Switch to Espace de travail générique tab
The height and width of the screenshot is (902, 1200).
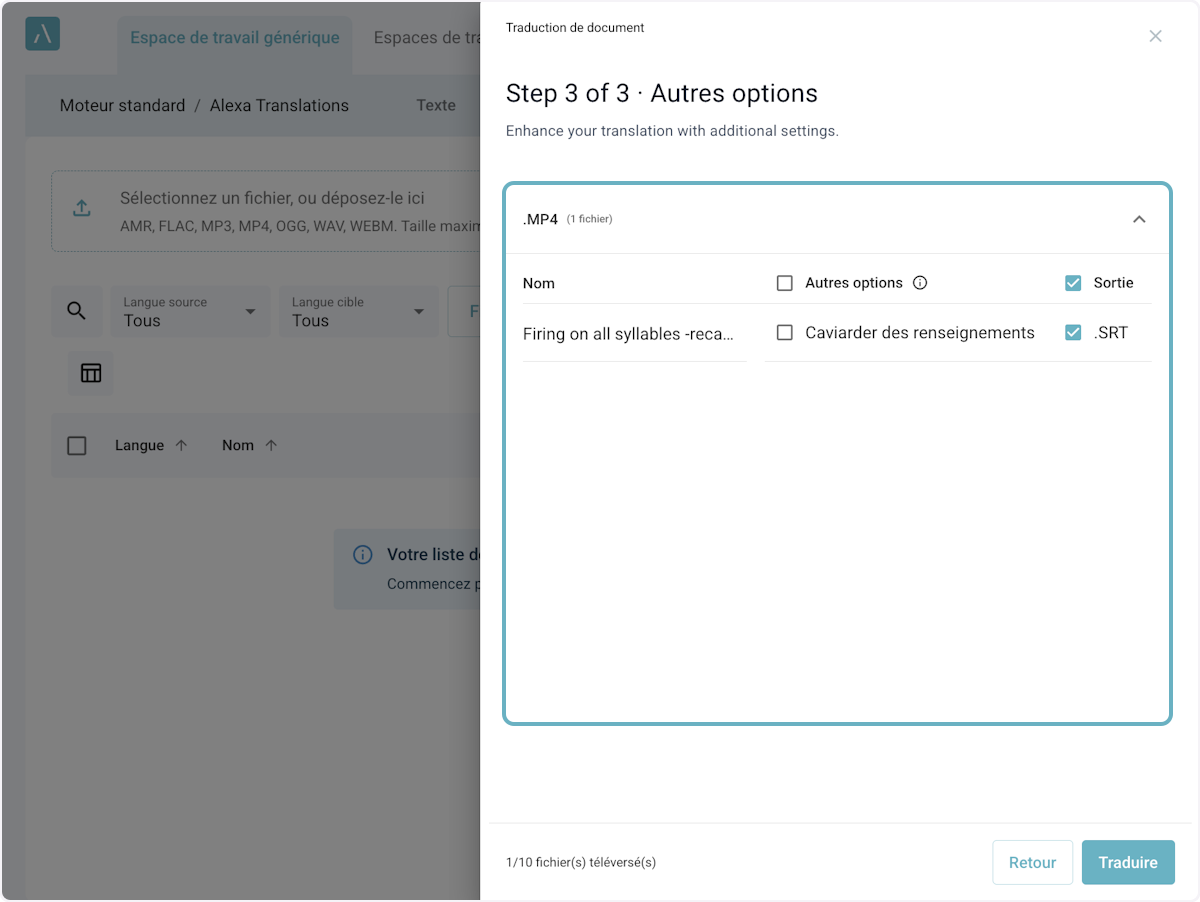click(x=235, y=38)
